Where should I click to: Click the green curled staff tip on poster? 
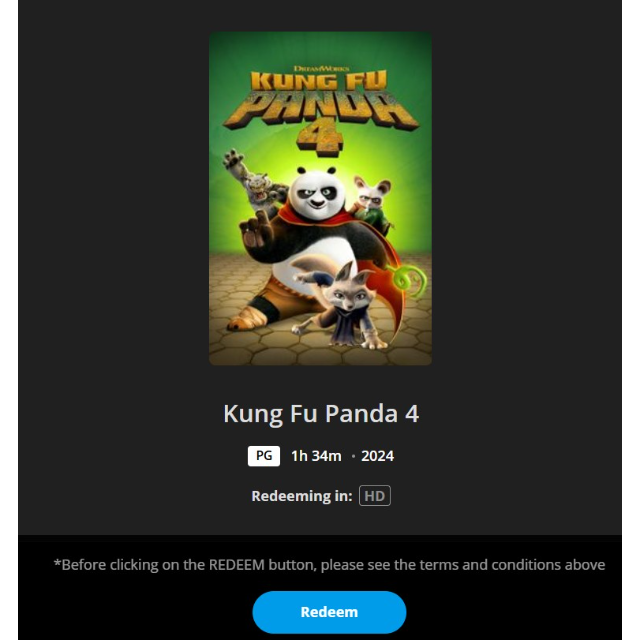[x=407, y=279]
